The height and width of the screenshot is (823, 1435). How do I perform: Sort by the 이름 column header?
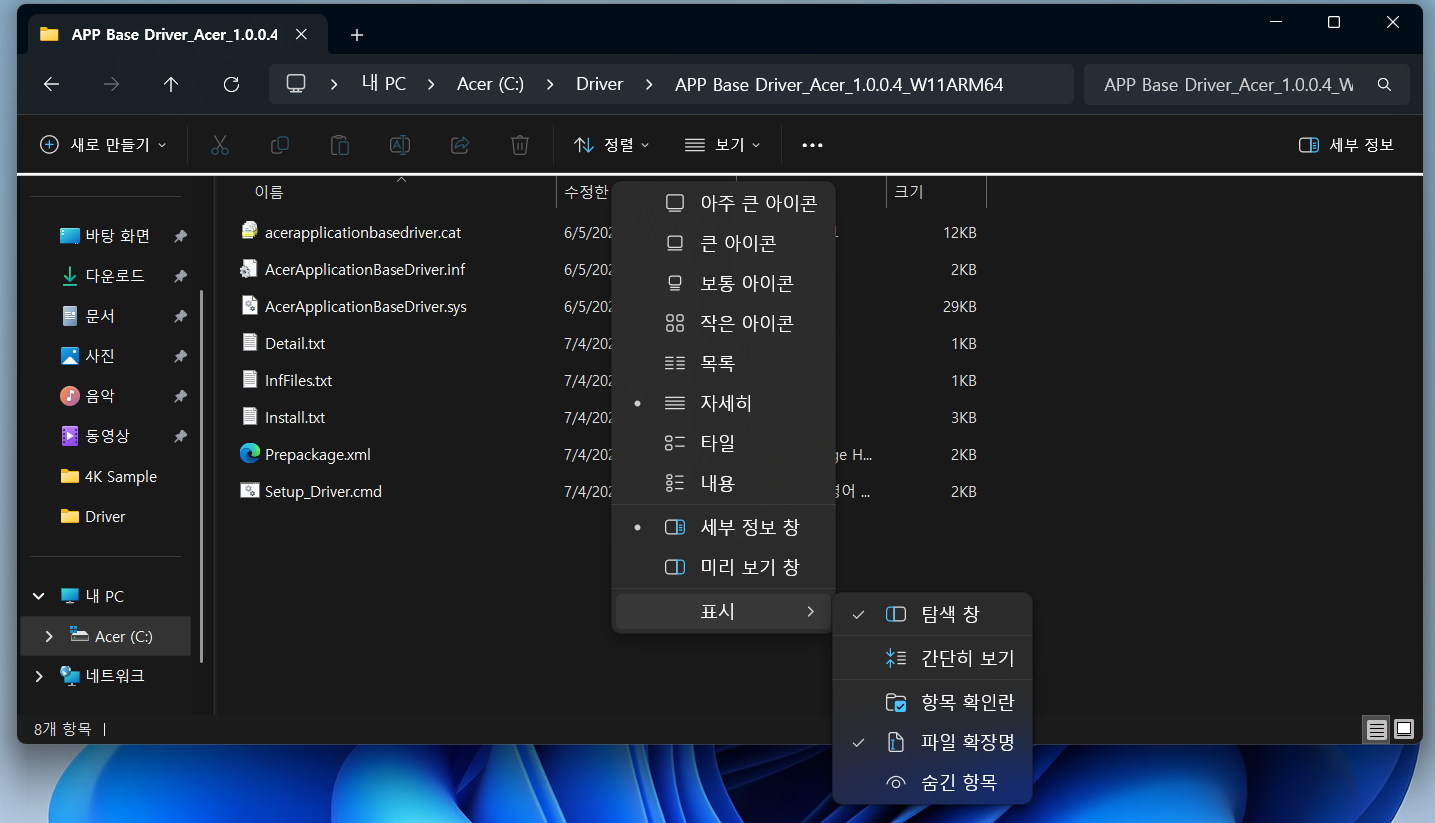click(x=269, y=192)
